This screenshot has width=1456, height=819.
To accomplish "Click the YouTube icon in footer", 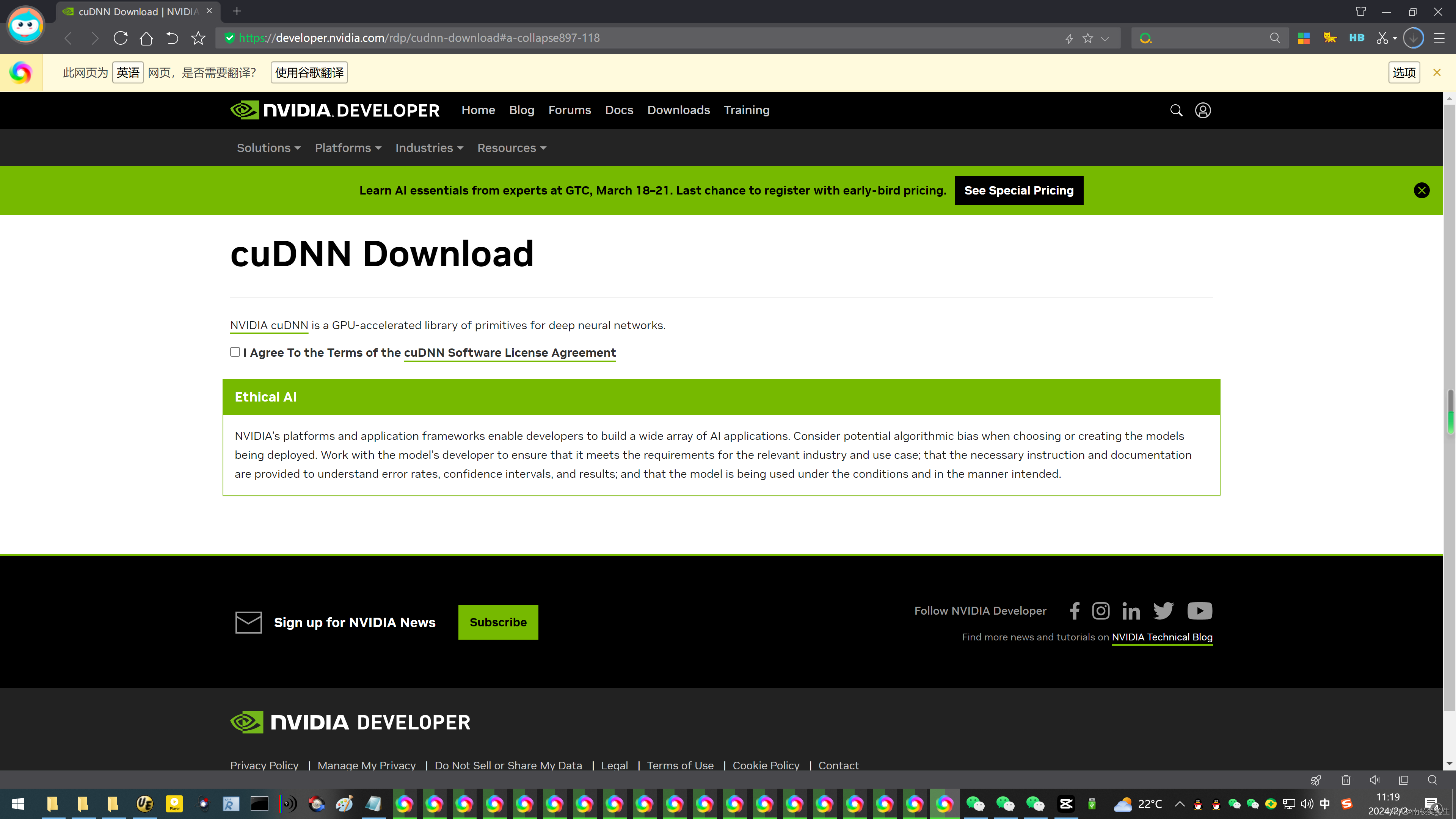I will point(1199,610).
